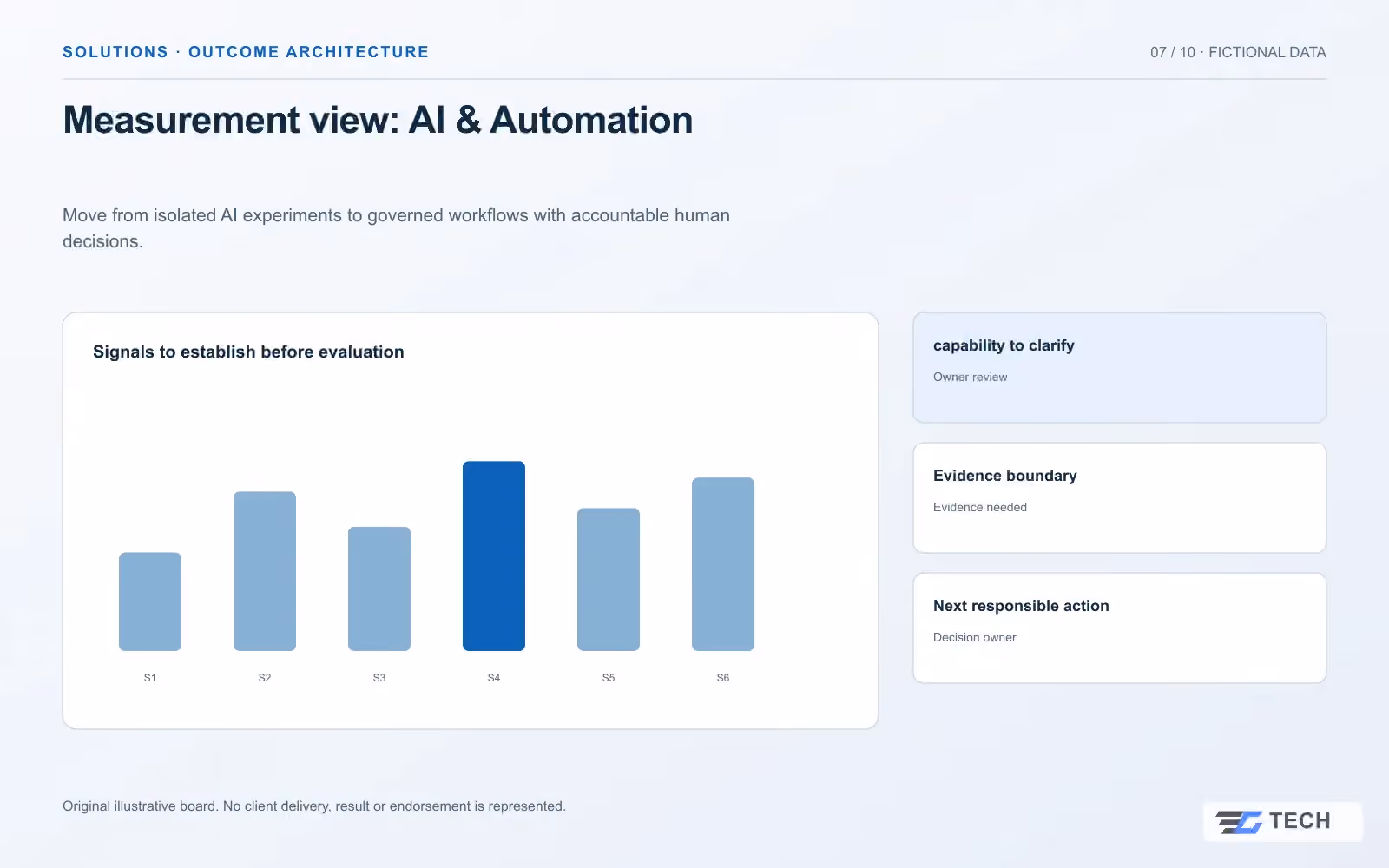Viewport: 1389px width, 868px height.
Task: Select the S5 bar
Action: coord(609,579)
